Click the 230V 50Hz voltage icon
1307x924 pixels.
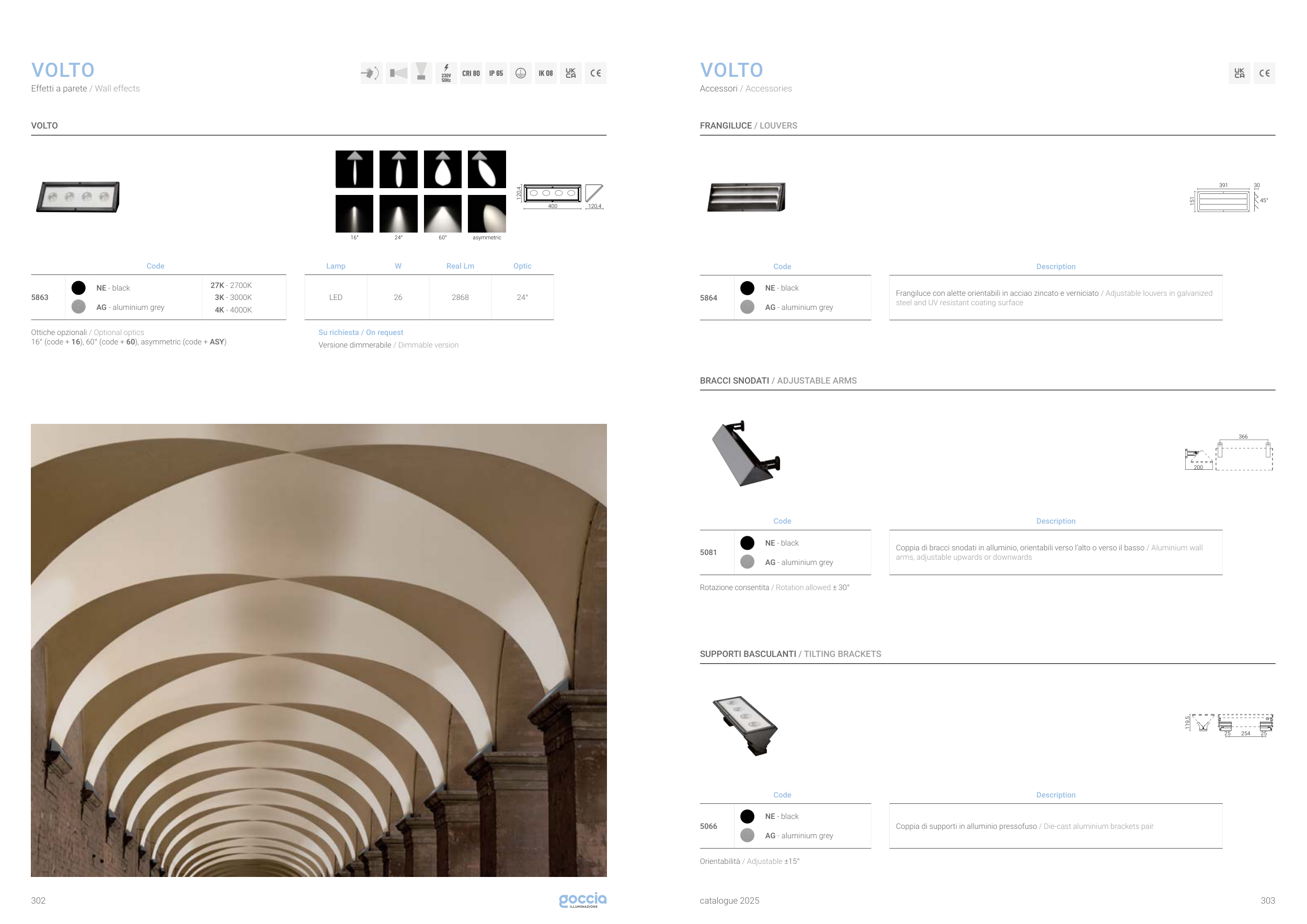(446, 73)
